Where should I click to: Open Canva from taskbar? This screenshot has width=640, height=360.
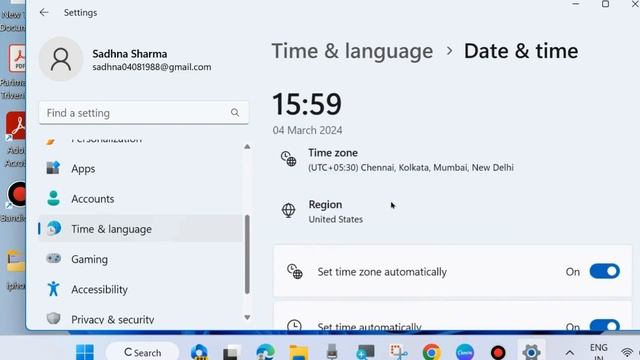click(464, 352)
